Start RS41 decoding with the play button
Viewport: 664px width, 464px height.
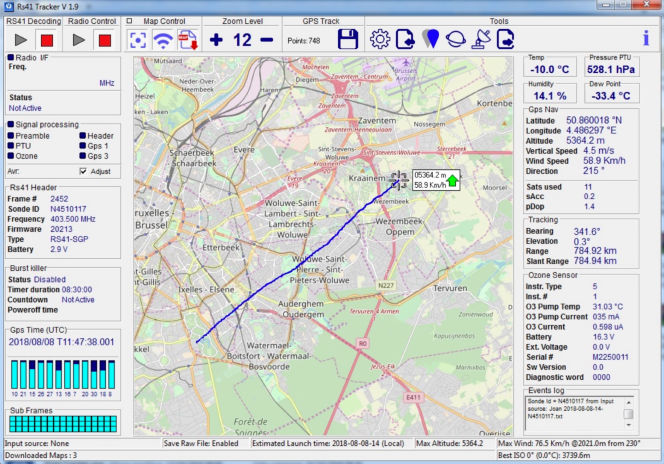tap(19, 39)
